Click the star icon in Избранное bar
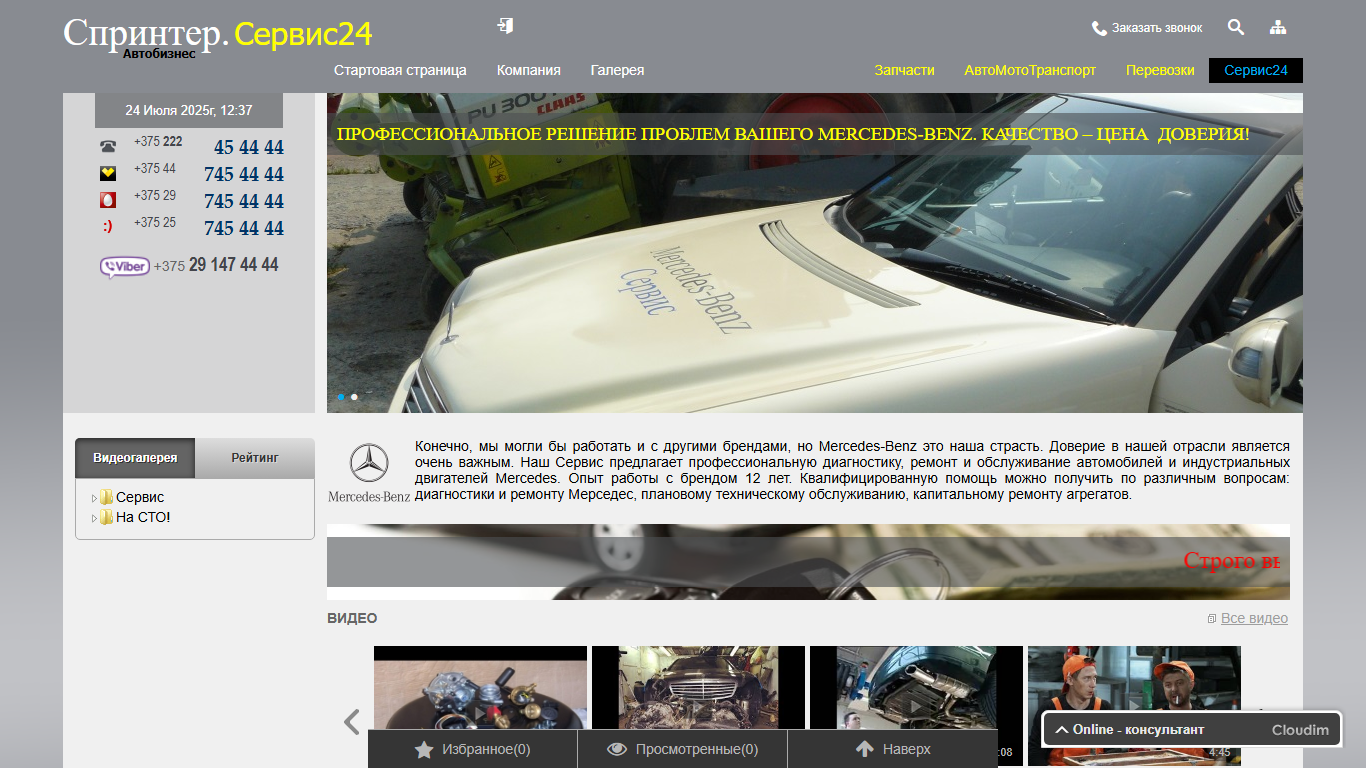Image resolution: width=1366 pixels, height=768 pixels. 424,749
